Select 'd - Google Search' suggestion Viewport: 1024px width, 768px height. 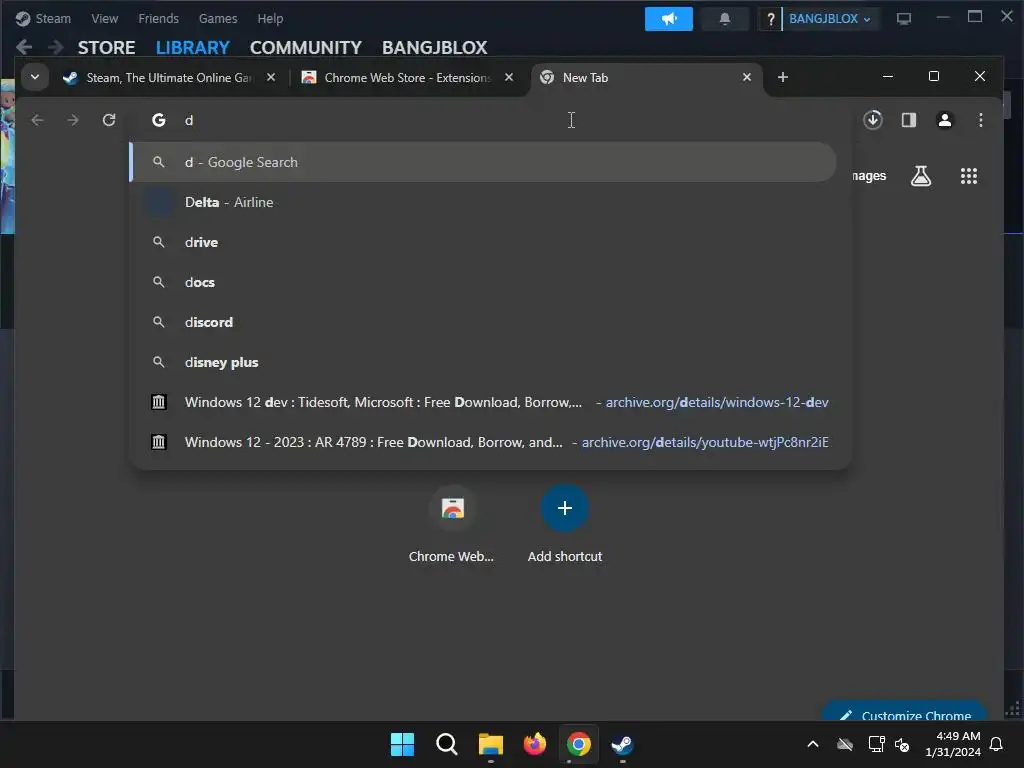point(483,162)
